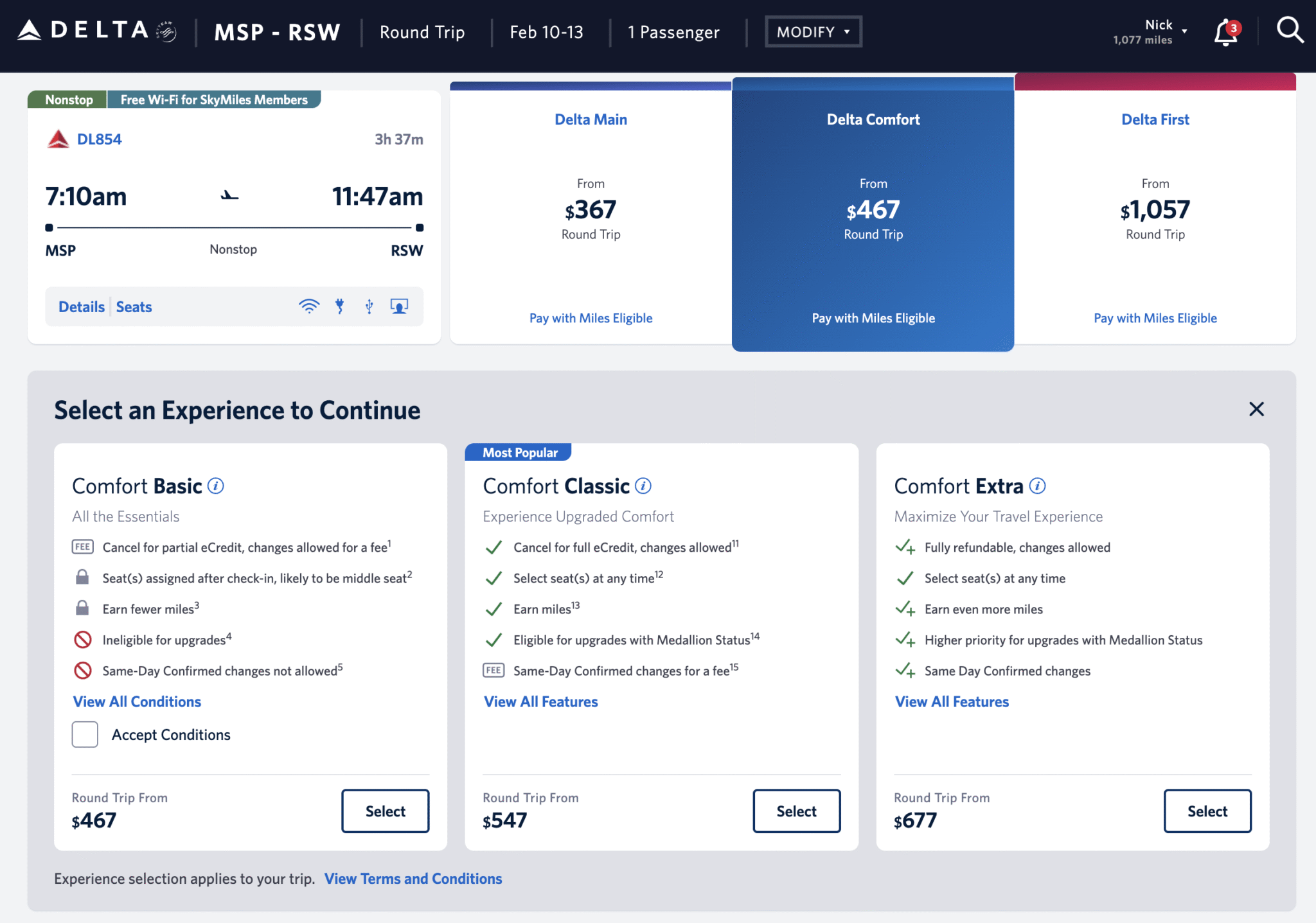Expand View All Conditions for Comfort Basic
This screenshot has width=1316, height=923.
click(x=136, y=701)
